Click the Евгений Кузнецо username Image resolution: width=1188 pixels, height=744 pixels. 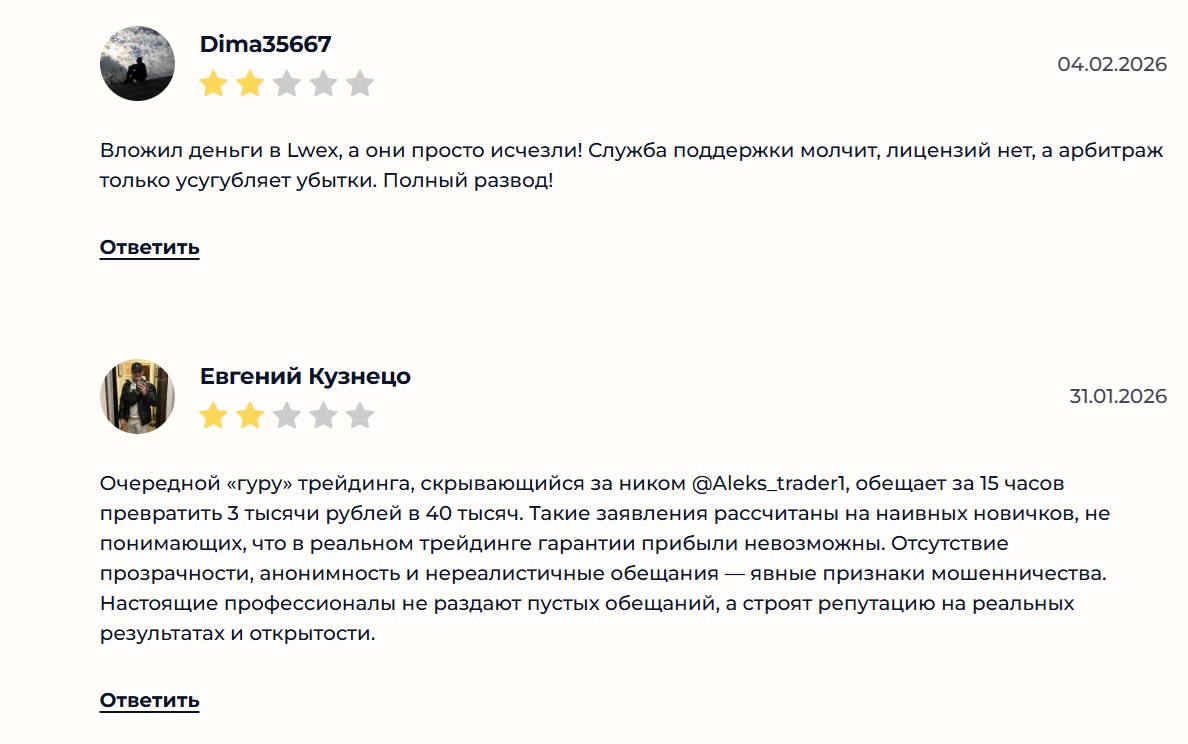pyautogui.click(x=305, y=376)
